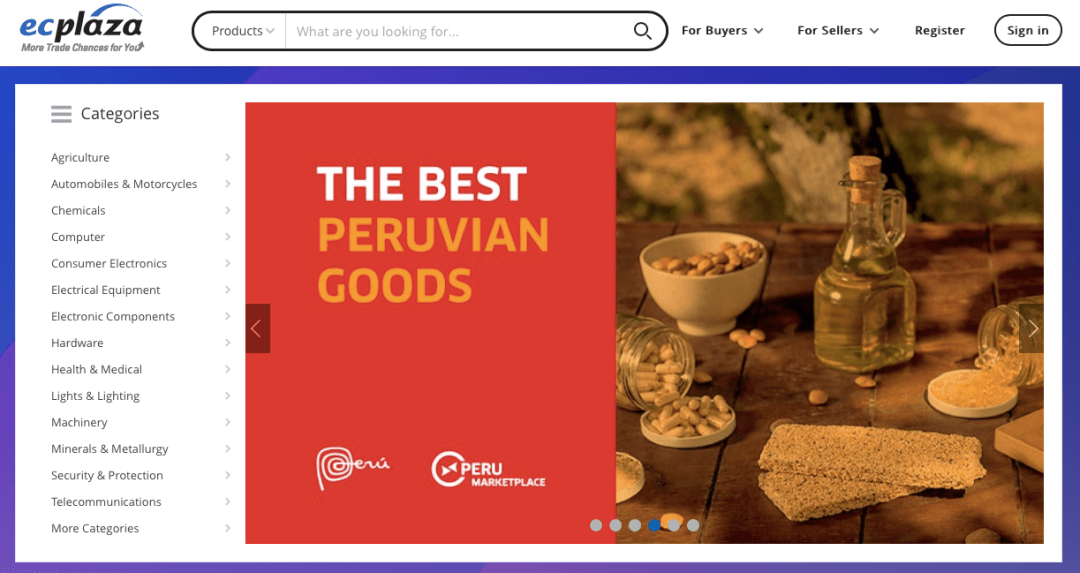Click the Categories hamburger icon
1080x573 pixels.
pos(61,114)
